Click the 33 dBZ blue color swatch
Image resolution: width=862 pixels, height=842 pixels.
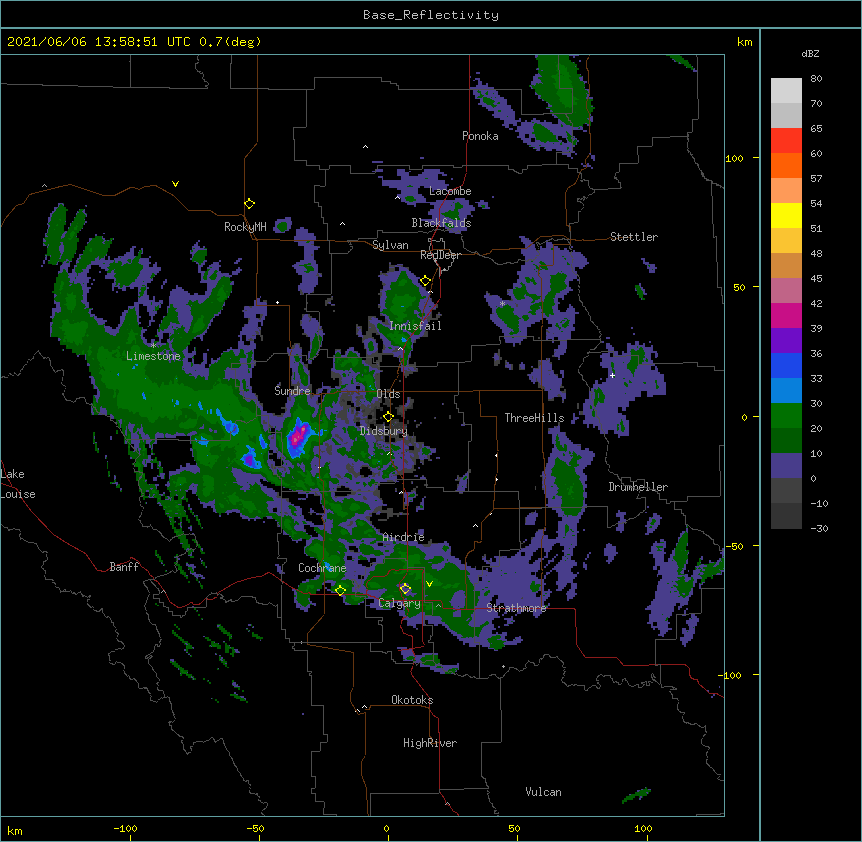click(x=786, y=365)
